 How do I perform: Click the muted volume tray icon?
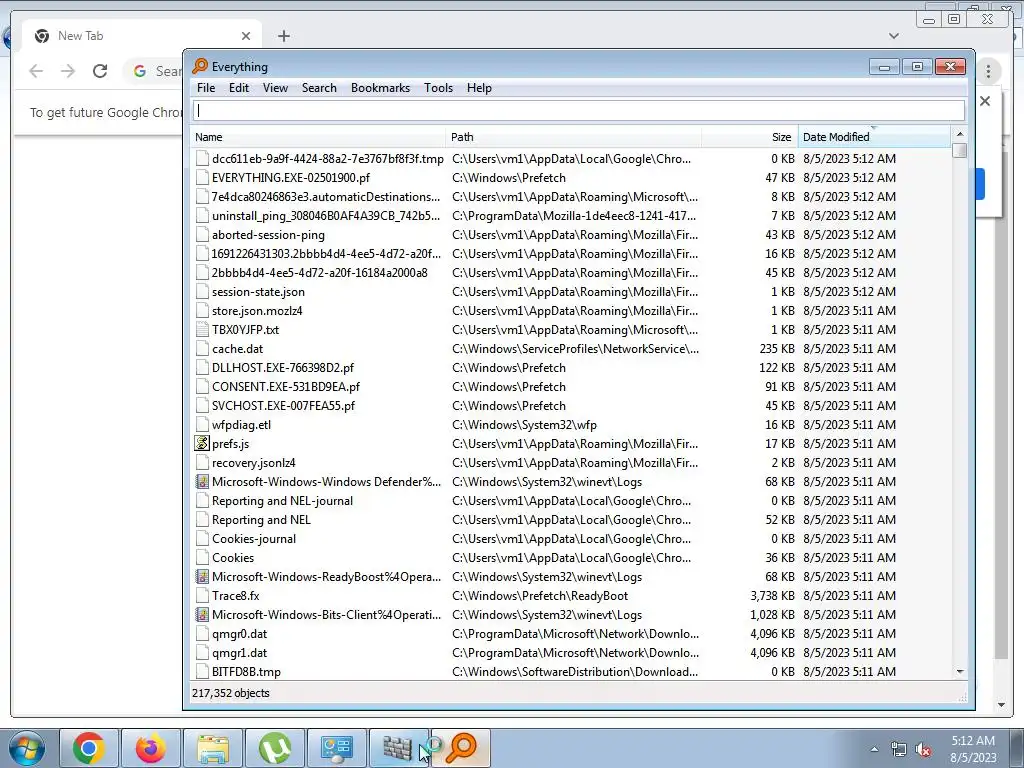923,750
